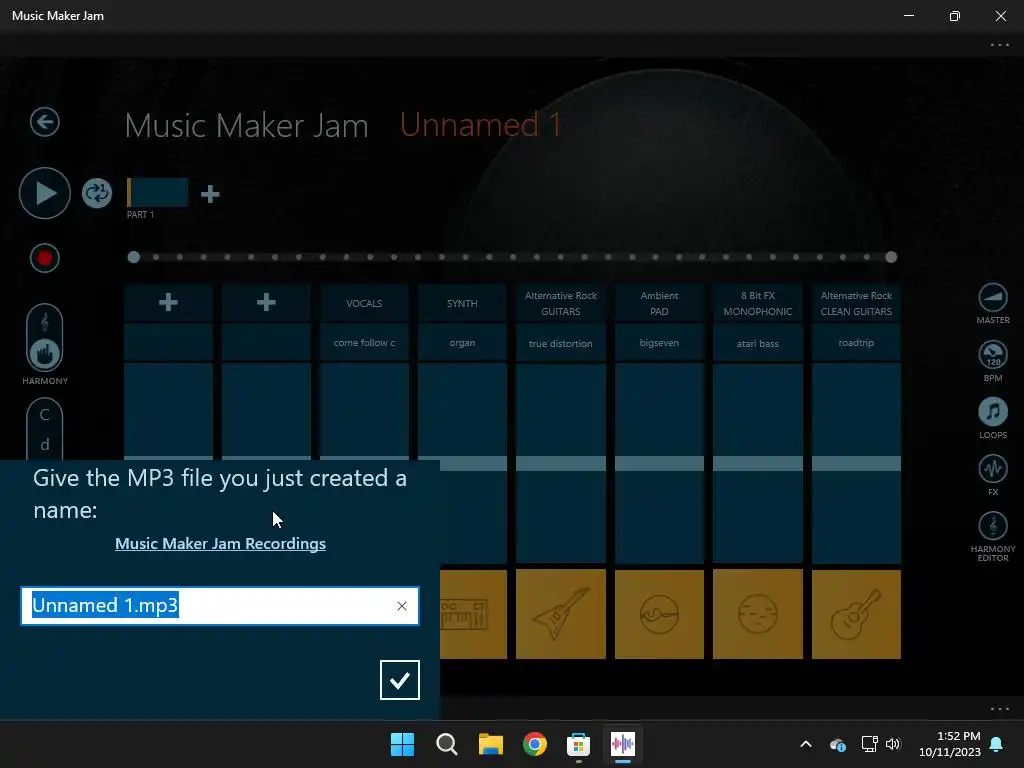
Task: Click the synth keyboard instrument tile
Action: 473,614
